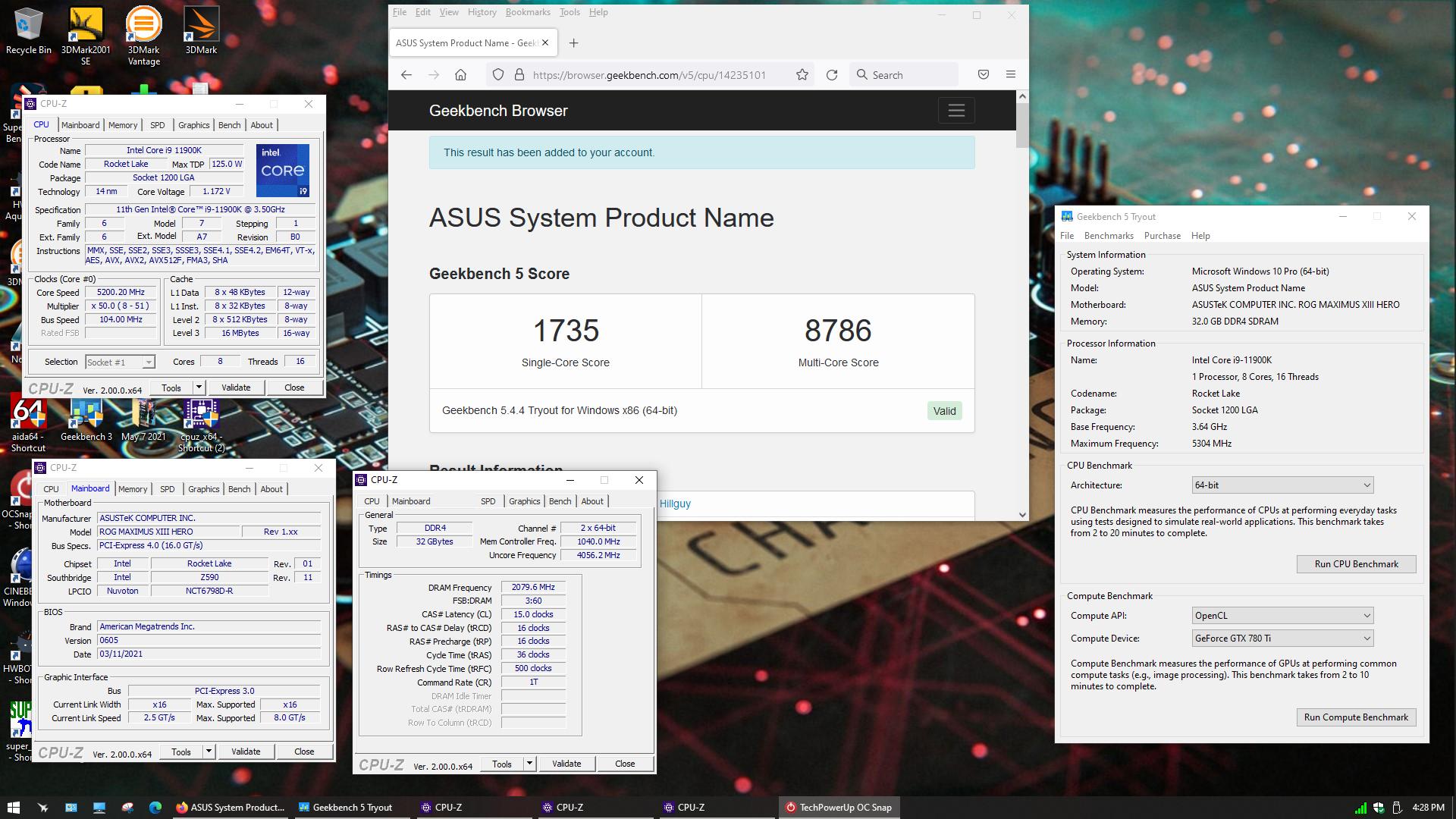This screenshot has width=1456, height=819.
Task: Open the Compute Device GeForce dropdown
Action: 1282,639
